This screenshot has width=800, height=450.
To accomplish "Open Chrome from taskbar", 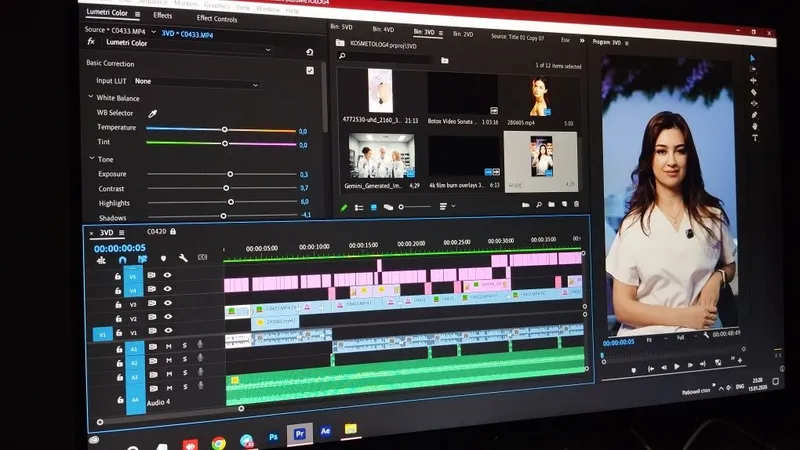I will [219, 443].
